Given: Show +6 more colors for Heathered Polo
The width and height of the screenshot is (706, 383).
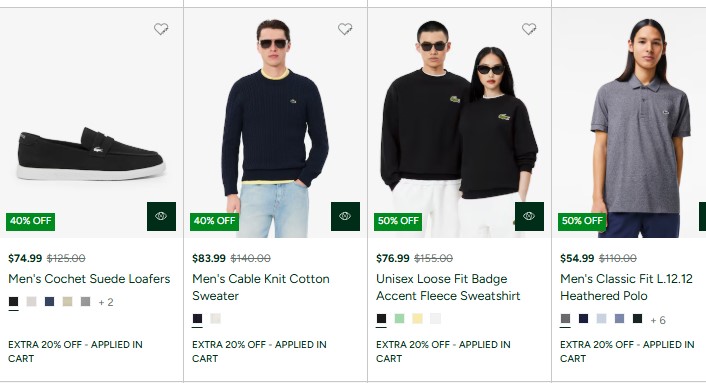Looking at the screenshot, I should click(658, 320).
